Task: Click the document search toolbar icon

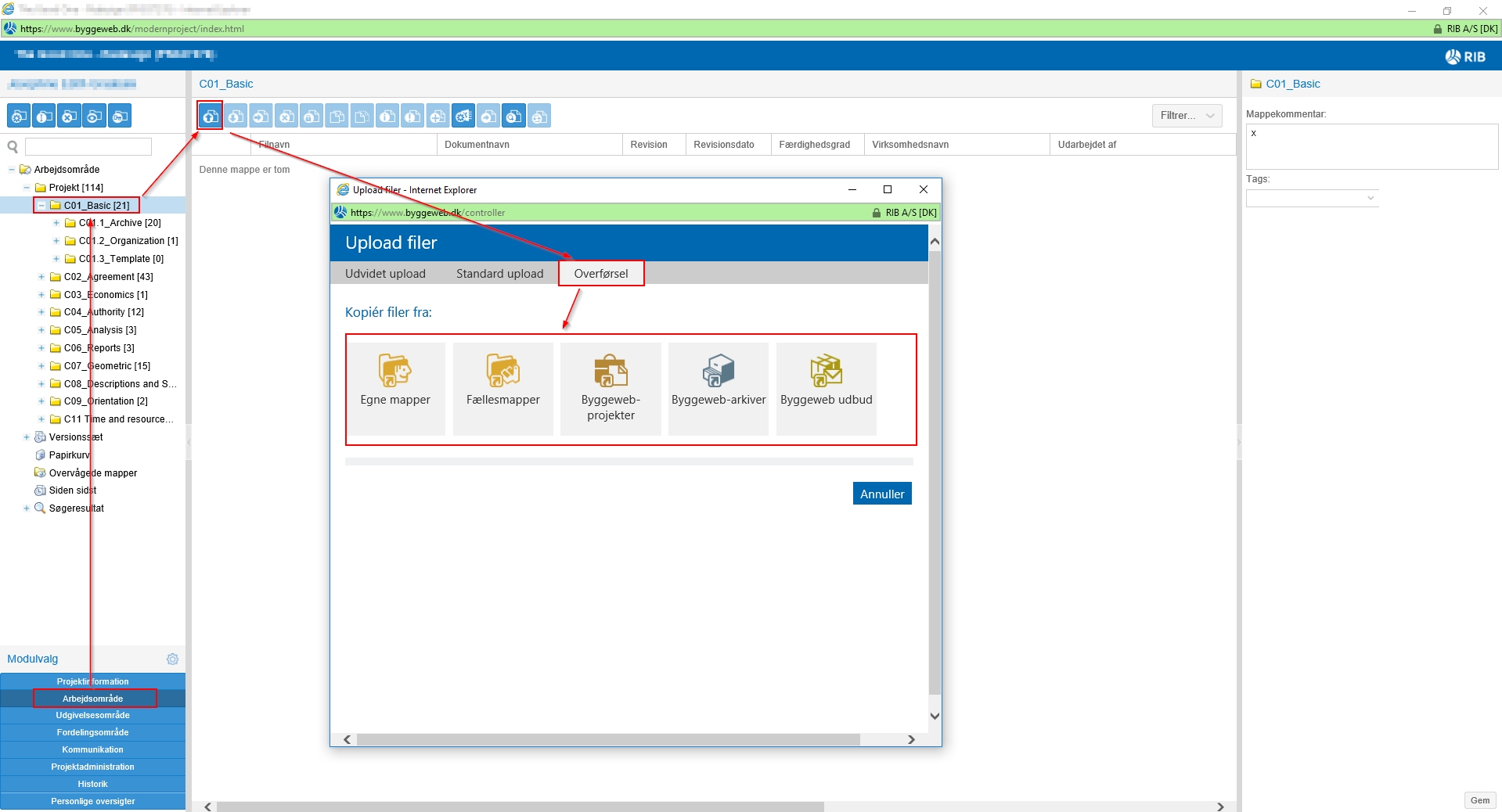Action: tap(513, 117)
